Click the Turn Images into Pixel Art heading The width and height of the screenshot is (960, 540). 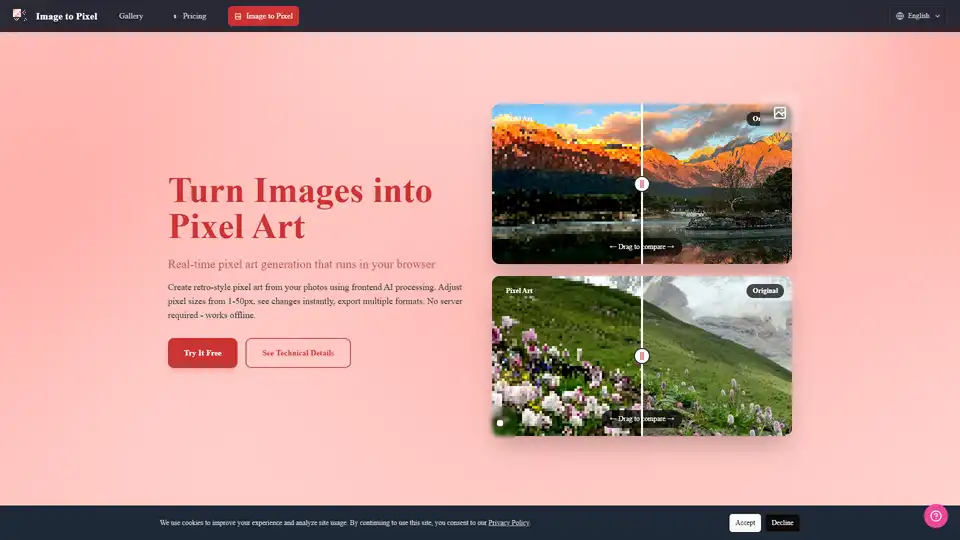click(300, 208)
